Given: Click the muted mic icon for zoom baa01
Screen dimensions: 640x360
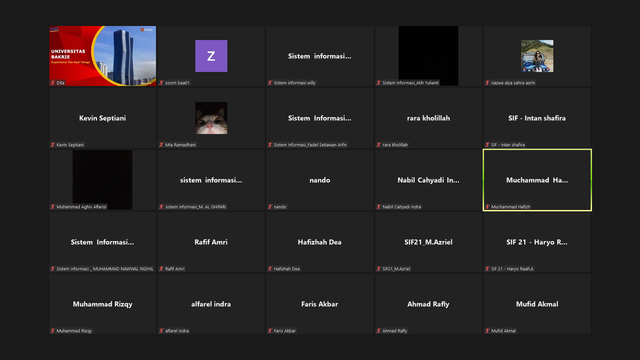Looking at the screenshot, I should (161, 82).
